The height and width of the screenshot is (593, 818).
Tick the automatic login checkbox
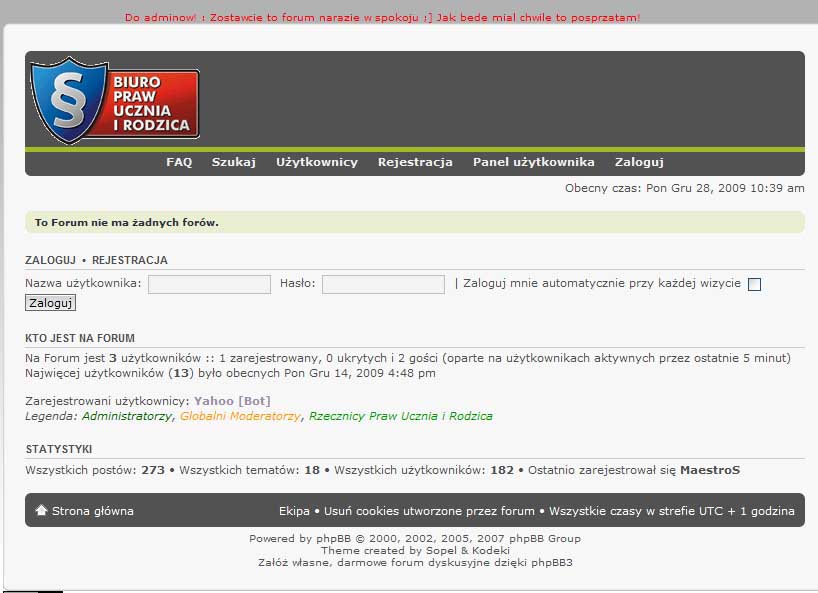coord(754,284)
